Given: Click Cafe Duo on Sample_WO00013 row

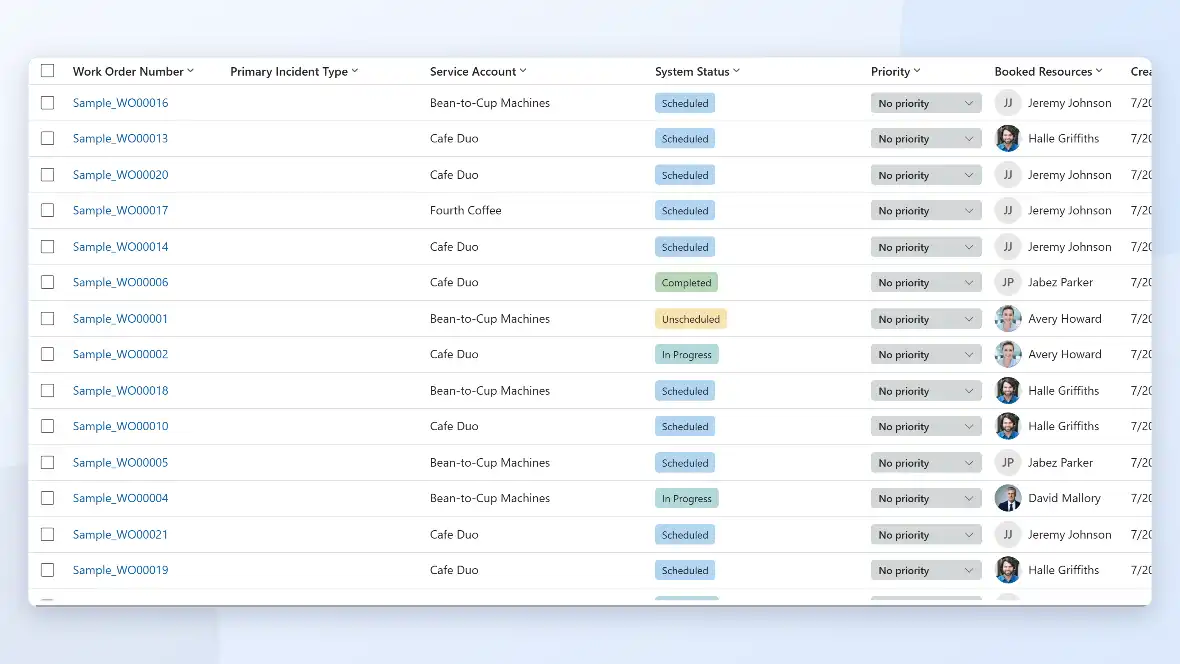Looking at the screenshot, I should pyautogui.click(x=454, y=139).
